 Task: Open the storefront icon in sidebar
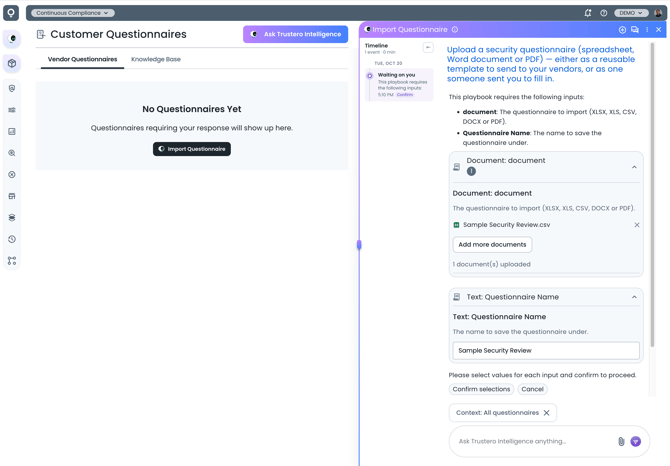[x=12, y=196]
